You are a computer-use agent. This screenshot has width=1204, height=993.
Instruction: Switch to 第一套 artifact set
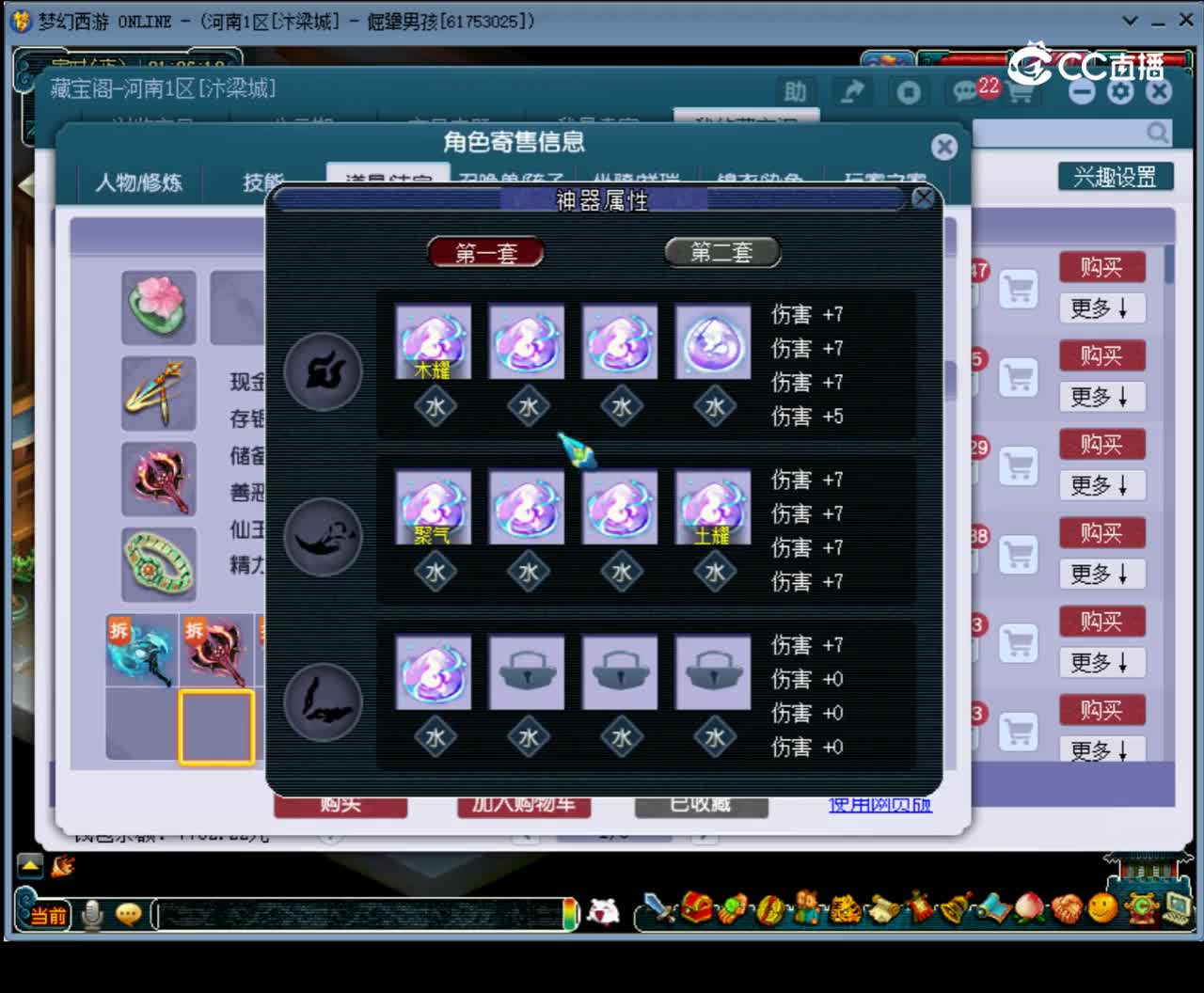pos(486,252)
